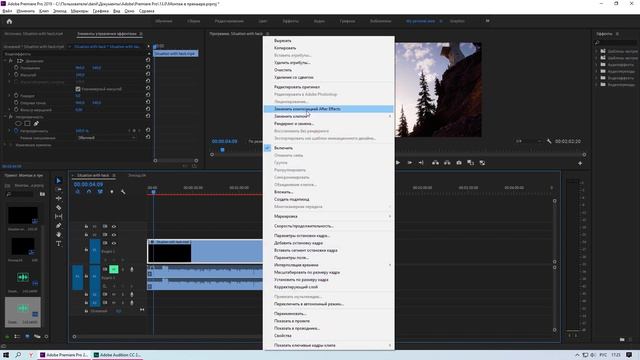Click the program monitor settings wrench
This screenshot has height=360, width=640.
[549, 141]
